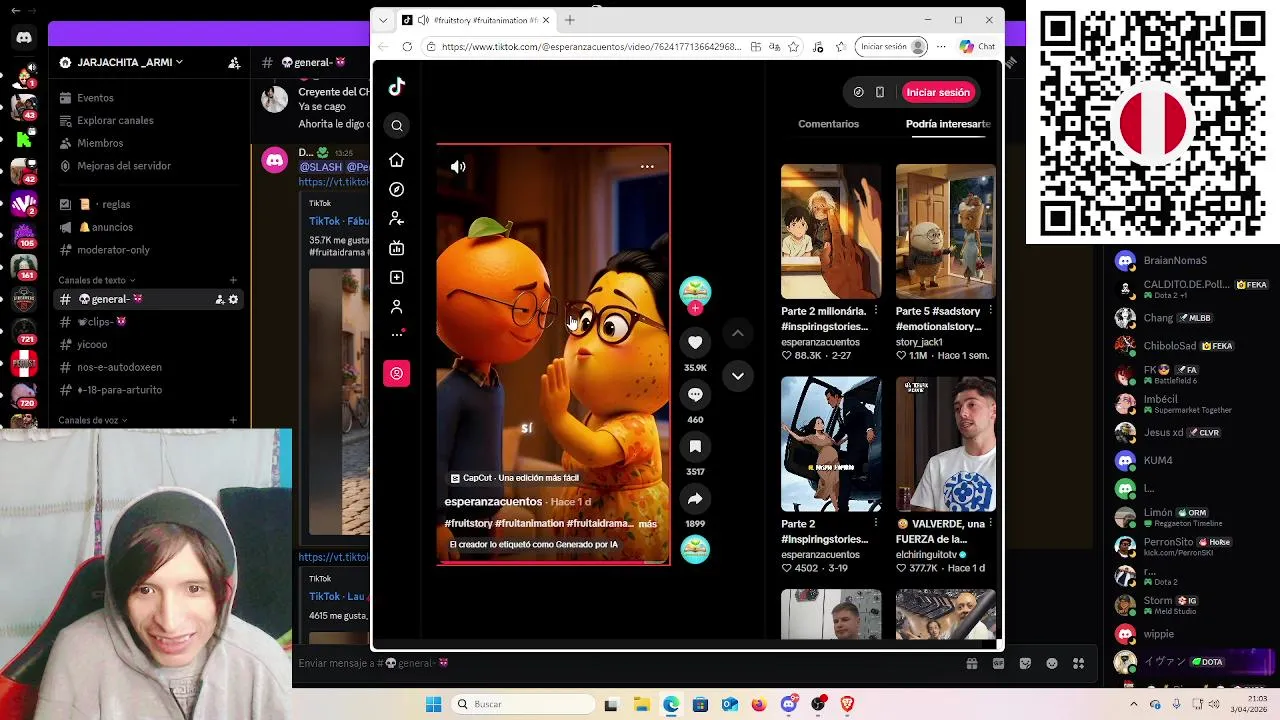Screen dimensions: 1280x720
Task: Refresh the page in Edge
Action: point(407,46)
